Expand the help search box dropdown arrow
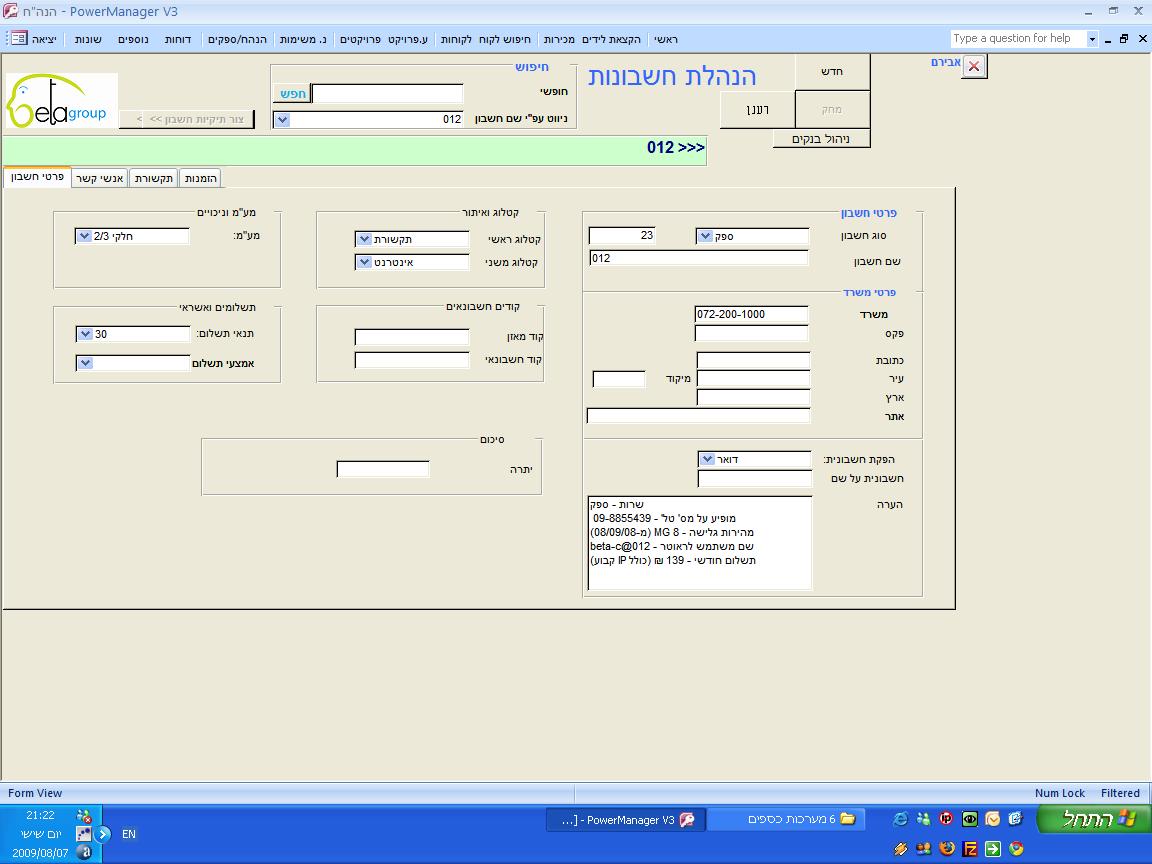 [1092, 39]
